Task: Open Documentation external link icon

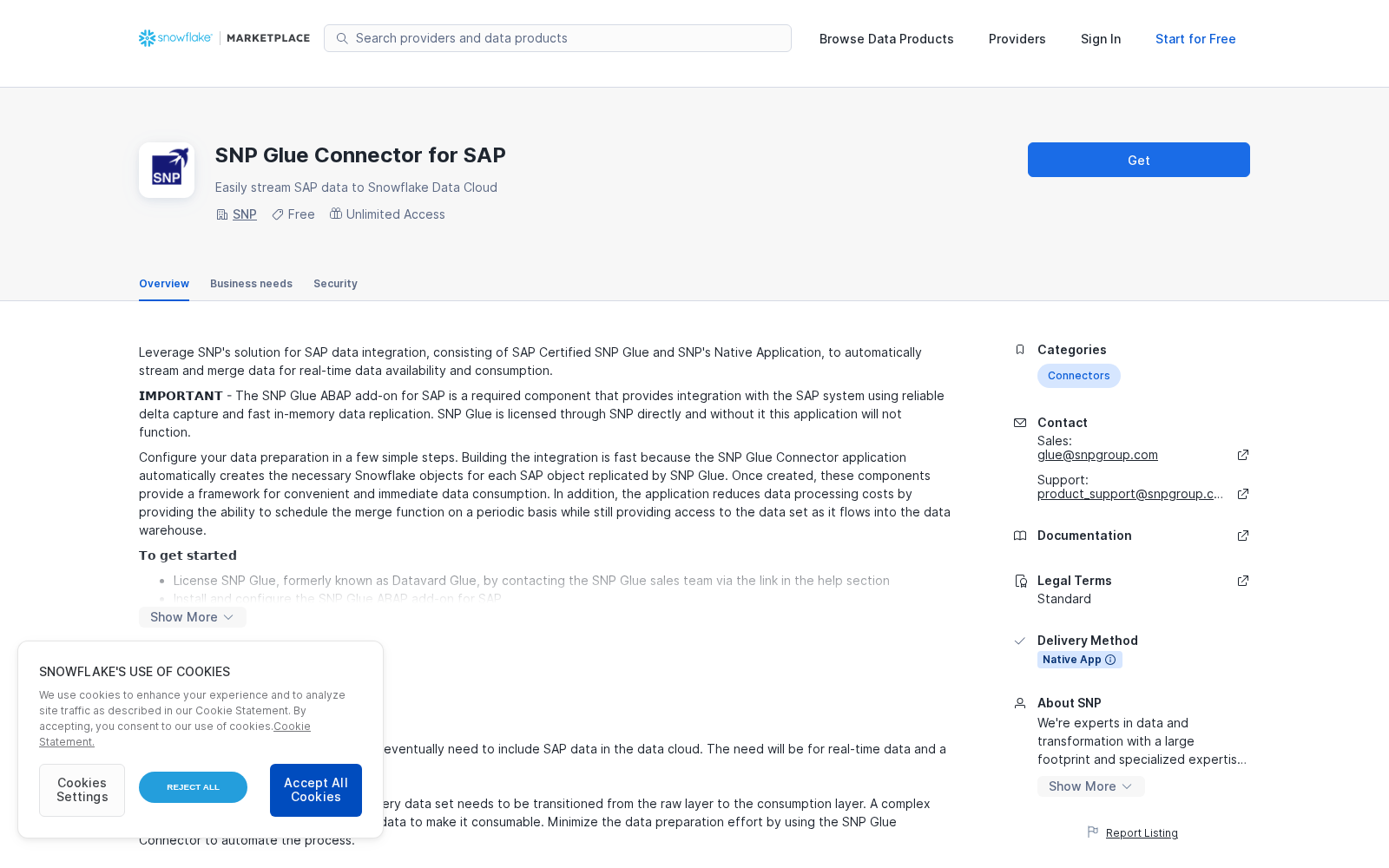Action: [x=1243, y=536]
